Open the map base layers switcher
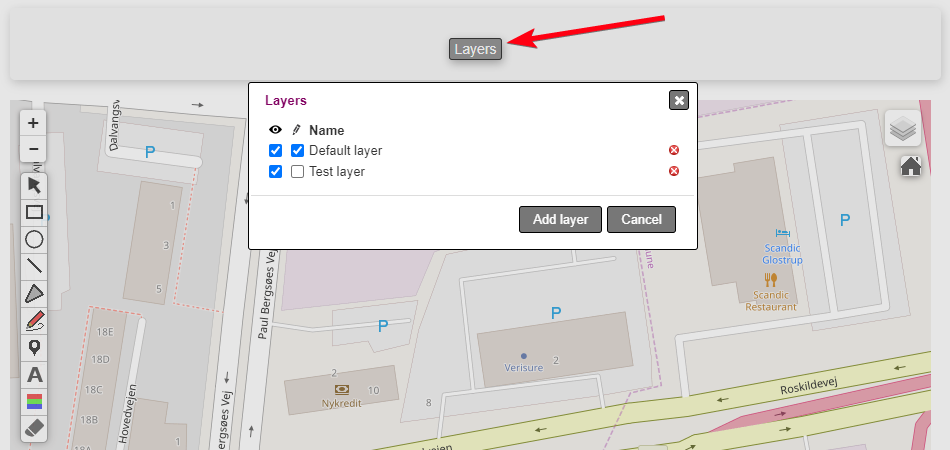This screenshot has height=450, width=950. (x=902, y=128)
